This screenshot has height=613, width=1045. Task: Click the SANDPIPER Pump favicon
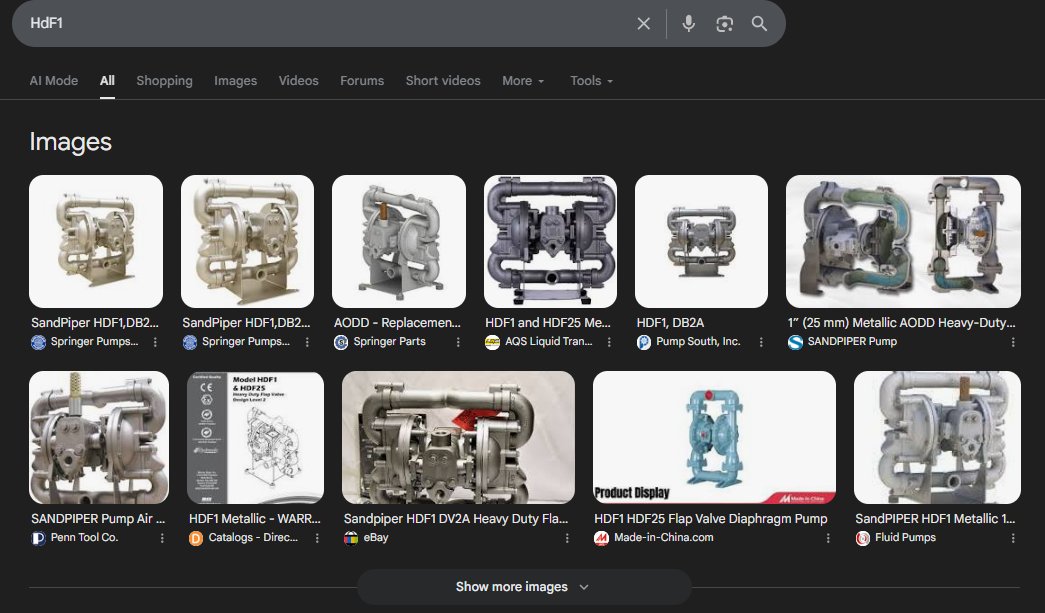click(795, 342)
